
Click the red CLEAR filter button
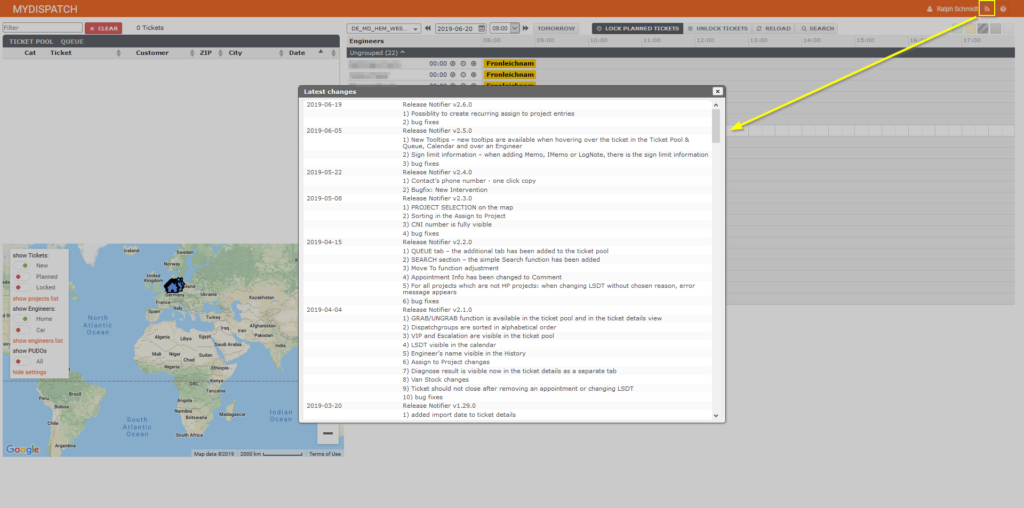coord(103,28)
